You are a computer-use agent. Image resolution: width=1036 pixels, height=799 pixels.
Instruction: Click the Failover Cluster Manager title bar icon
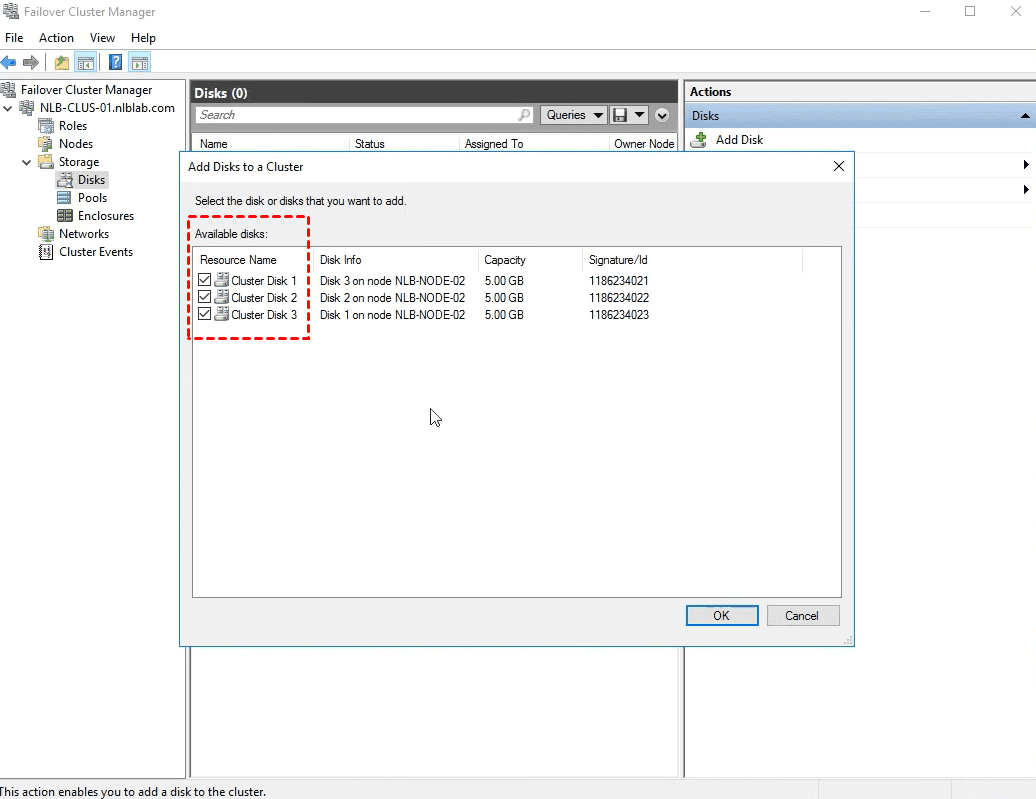point(11,11)
